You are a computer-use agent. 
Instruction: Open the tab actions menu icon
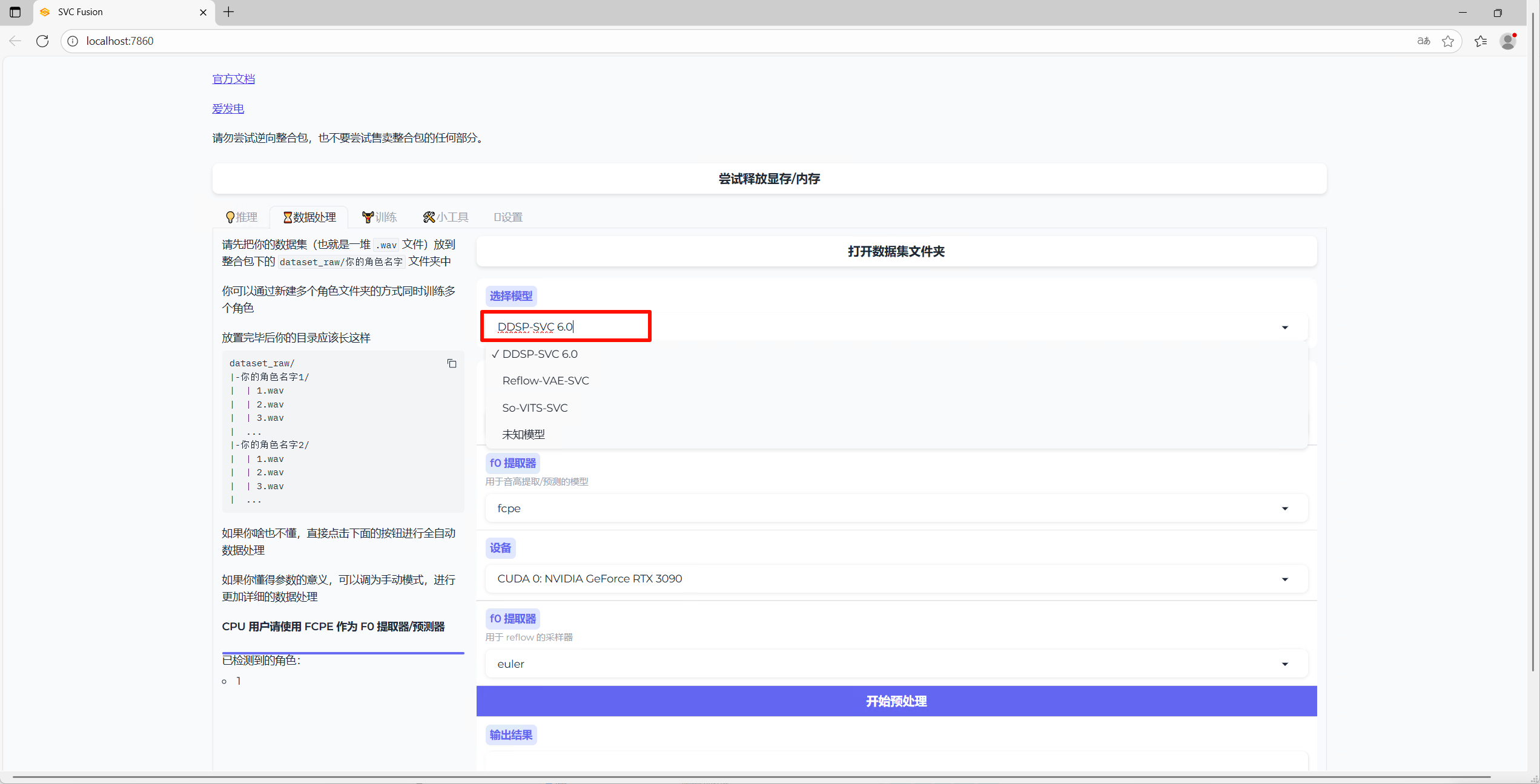pos(15,12)
